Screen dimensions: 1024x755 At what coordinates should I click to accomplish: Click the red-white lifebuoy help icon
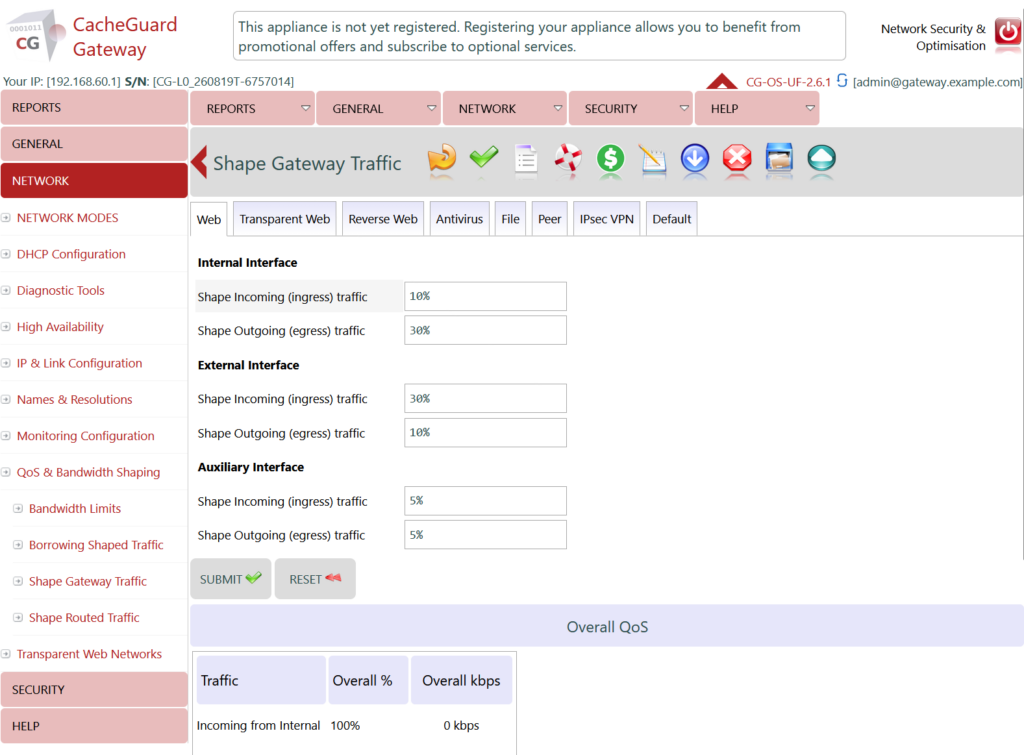click(x=568, y=158)
